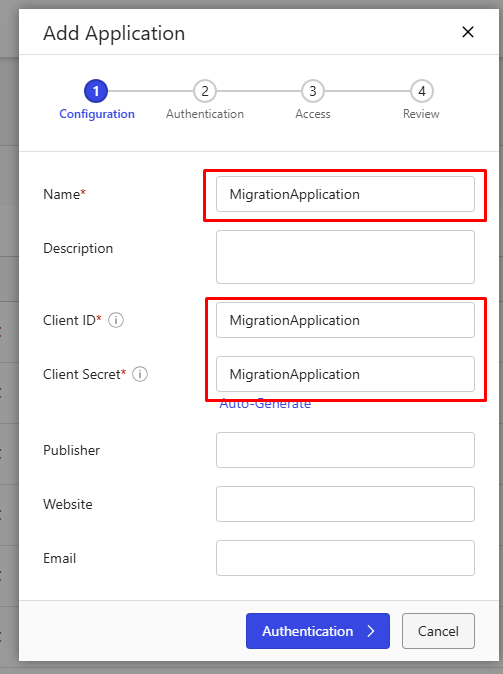Click the blue Authentication next button
The image size is (503, 674).
[x=318, y=631]
